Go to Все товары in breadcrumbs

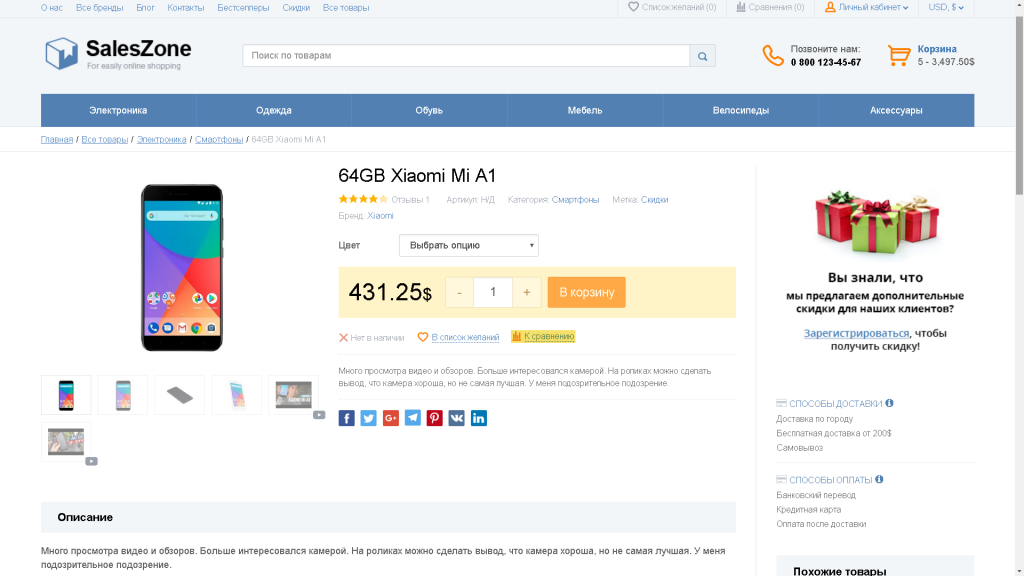[x=104, y=139]
